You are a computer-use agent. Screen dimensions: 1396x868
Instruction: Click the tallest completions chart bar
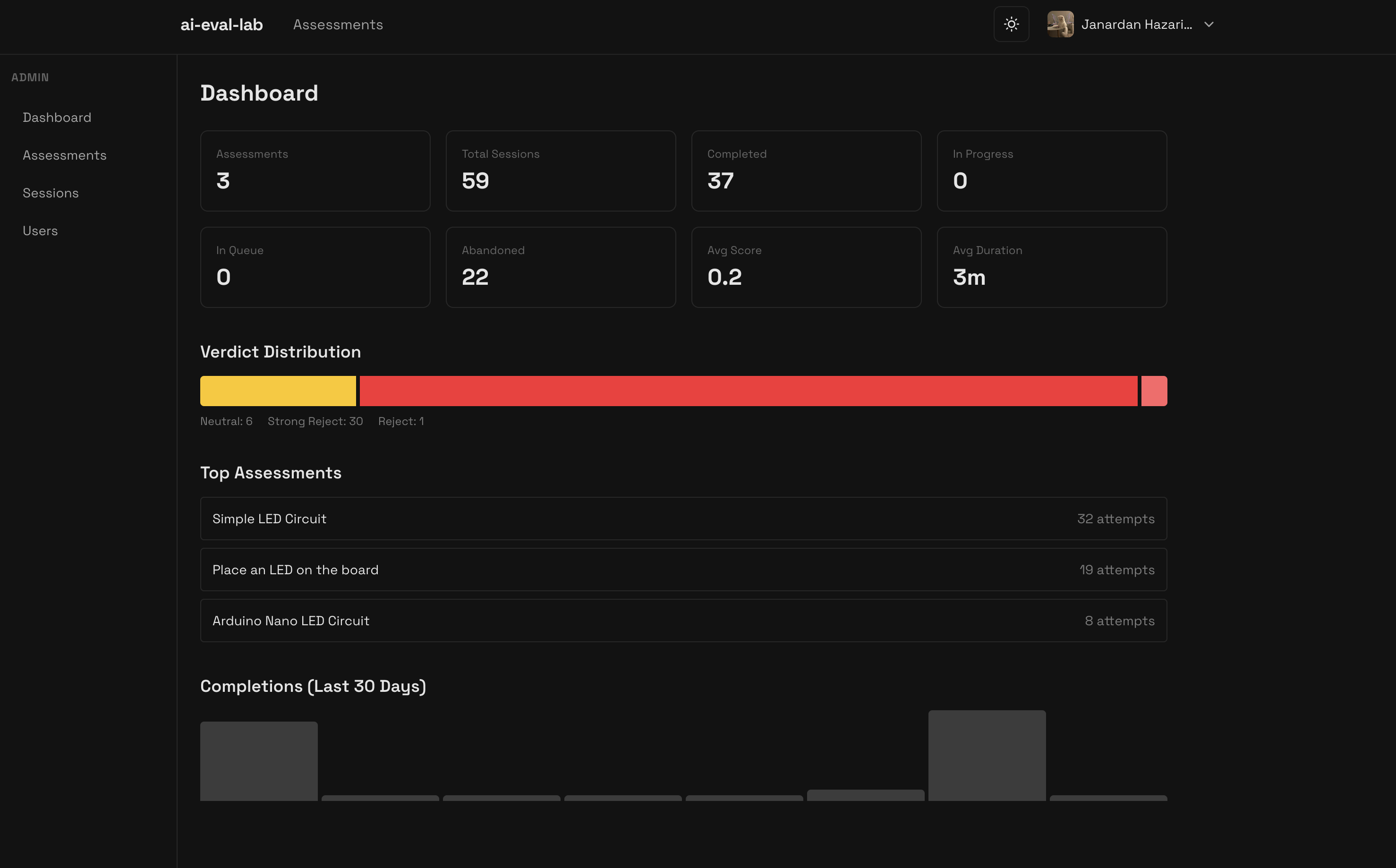[987, 756]
